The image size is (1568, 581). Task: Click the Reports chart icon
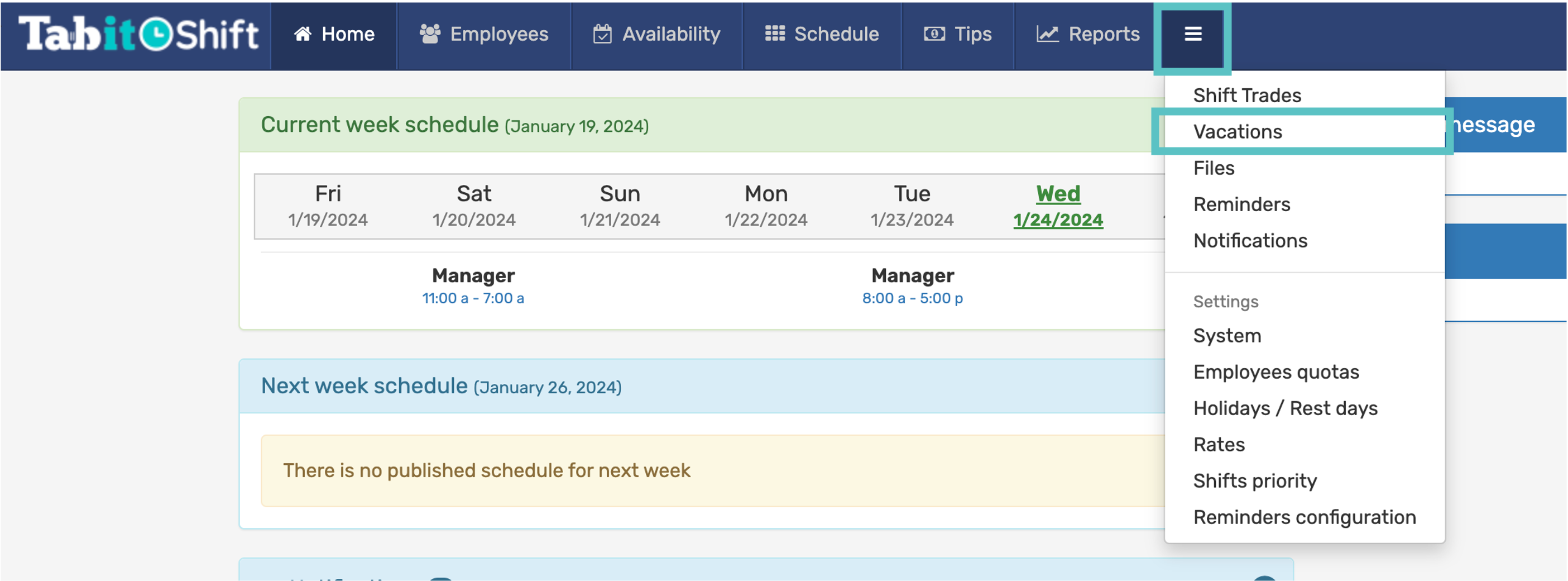pos(1047,34)
